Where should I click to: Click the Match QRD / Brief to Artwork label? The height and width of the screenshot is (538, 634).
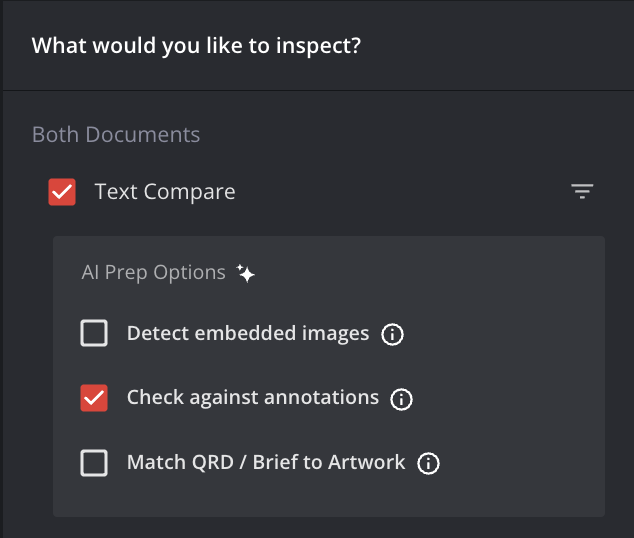pos(266,462)
